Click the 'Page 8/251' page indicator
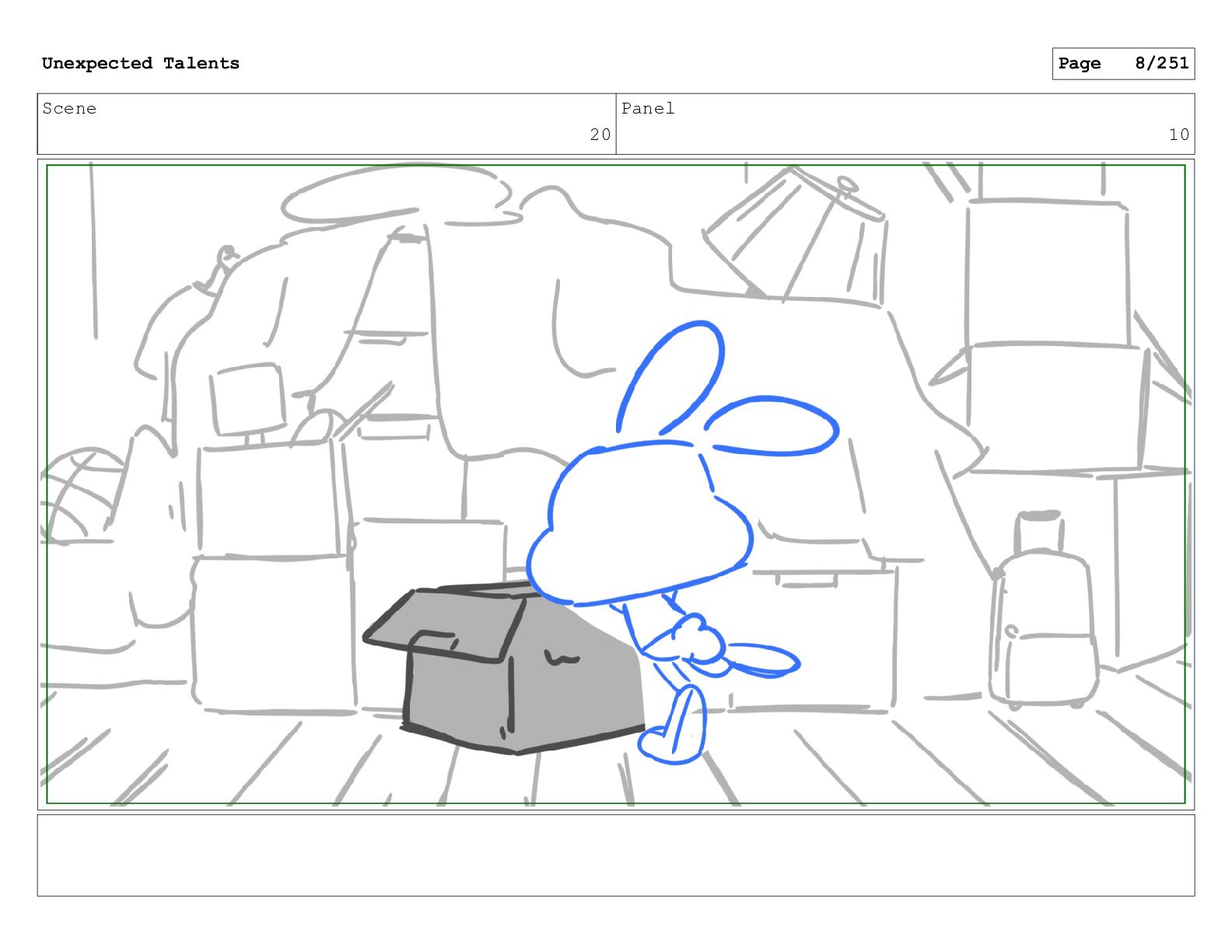This screenshot has height=952, width=1232. (1123, 64)
